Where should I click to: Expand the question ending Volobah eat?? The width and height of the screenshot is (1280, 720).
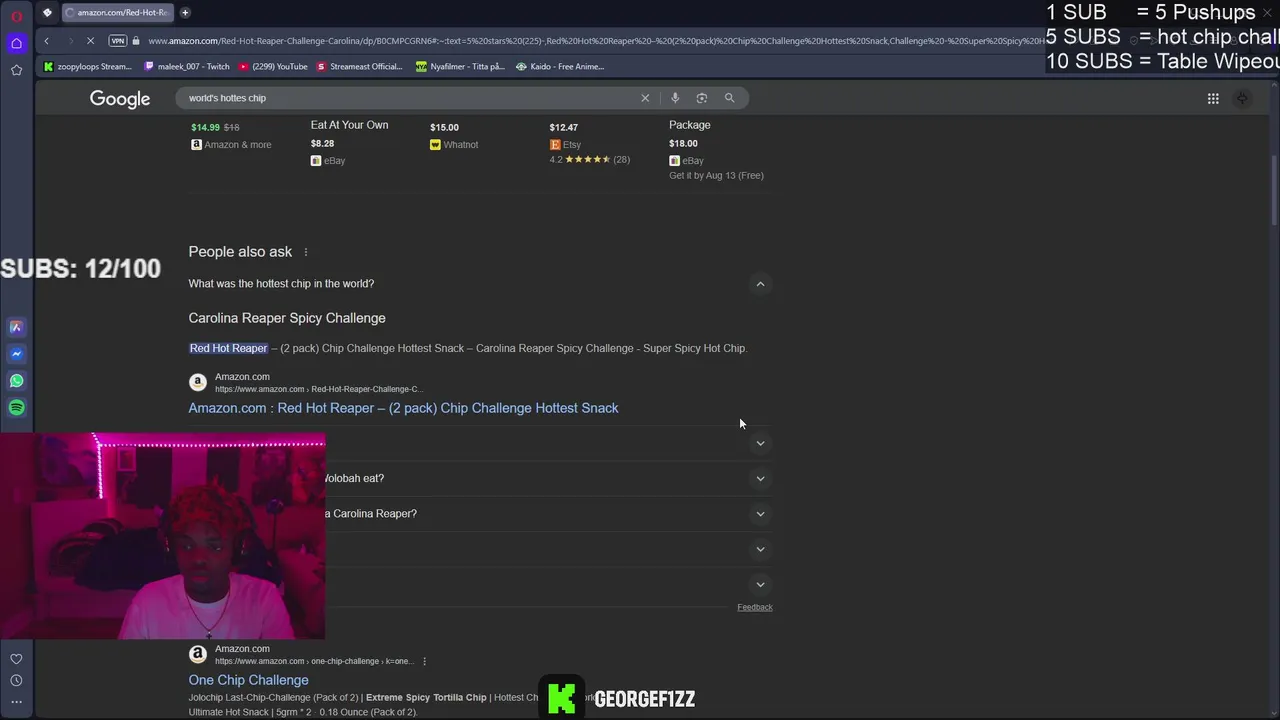(760, 478)
